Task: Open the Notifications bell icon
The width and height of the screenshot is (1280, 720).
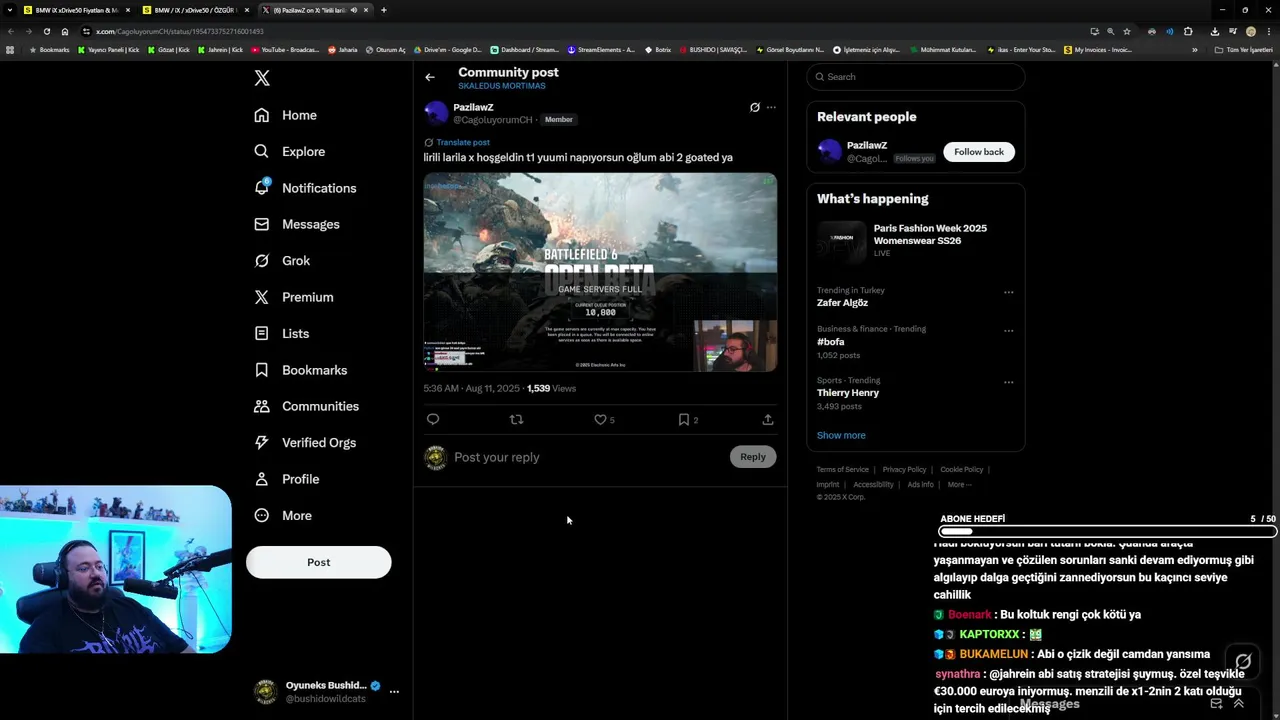Action: coord(262,187)
